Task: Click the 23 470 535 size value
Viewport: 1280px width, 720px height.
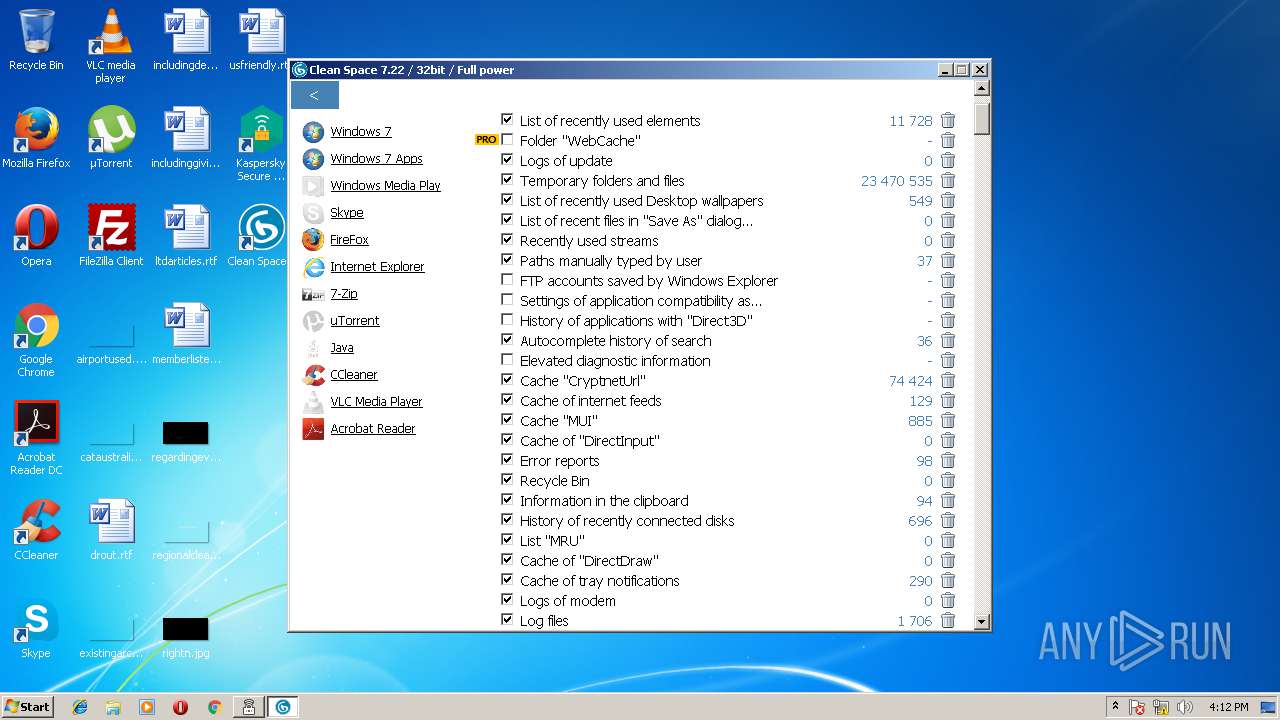Action: [896, 181]
